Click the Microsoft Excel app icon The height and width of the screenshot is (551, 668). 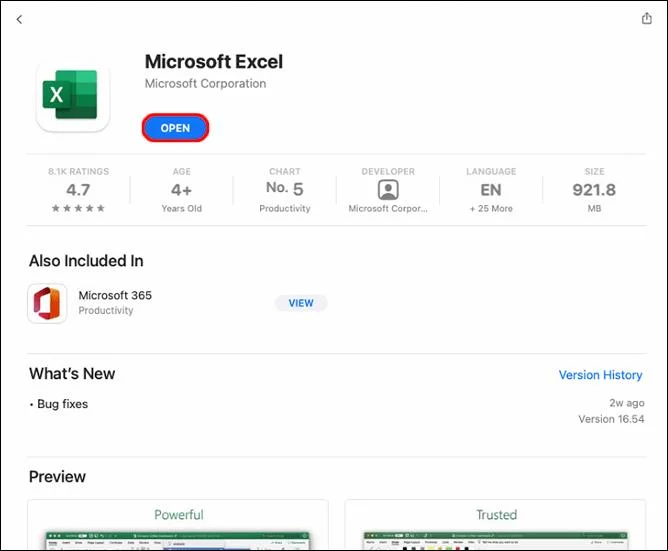[x=73, y=95]
